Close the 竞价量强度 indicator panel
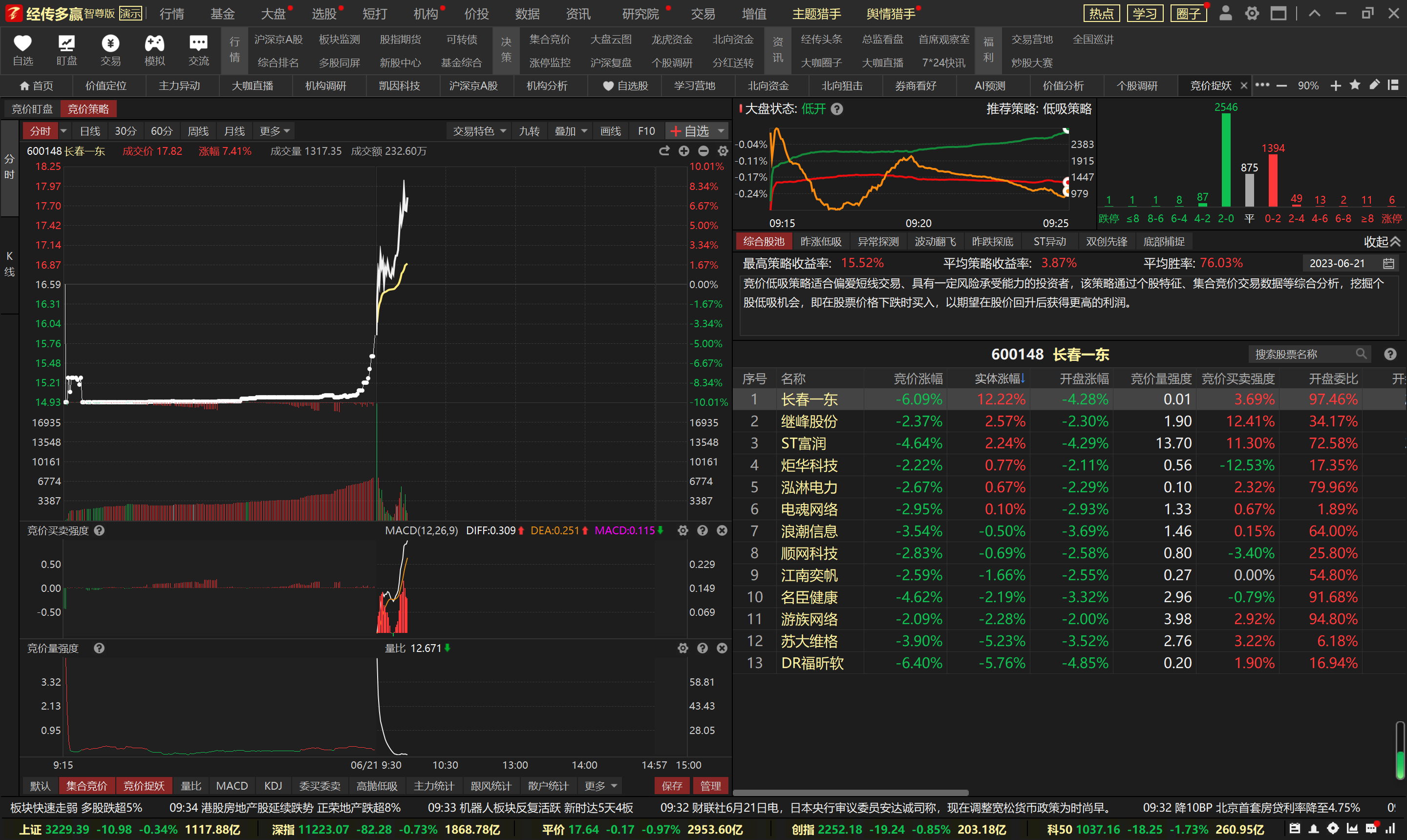Viewport: 1407px width, 840px height. coord(722,648)
